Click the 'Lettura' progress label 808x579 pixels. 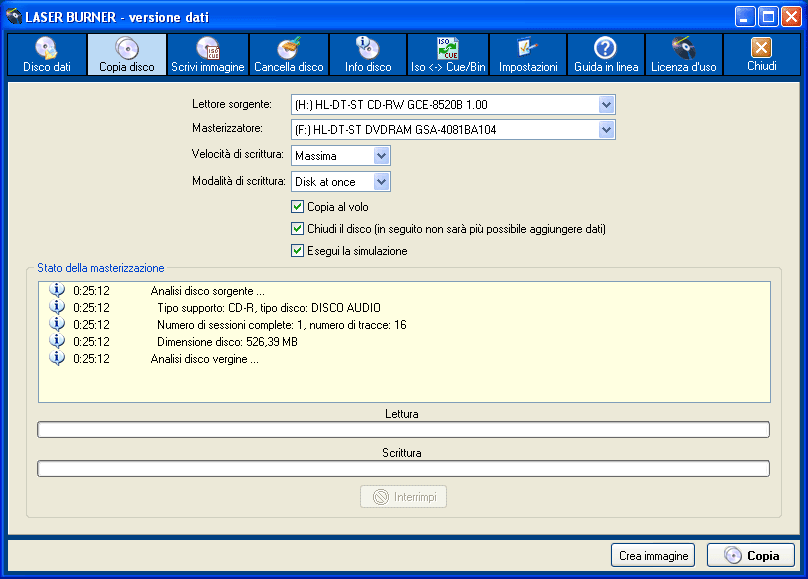(402, 414)
